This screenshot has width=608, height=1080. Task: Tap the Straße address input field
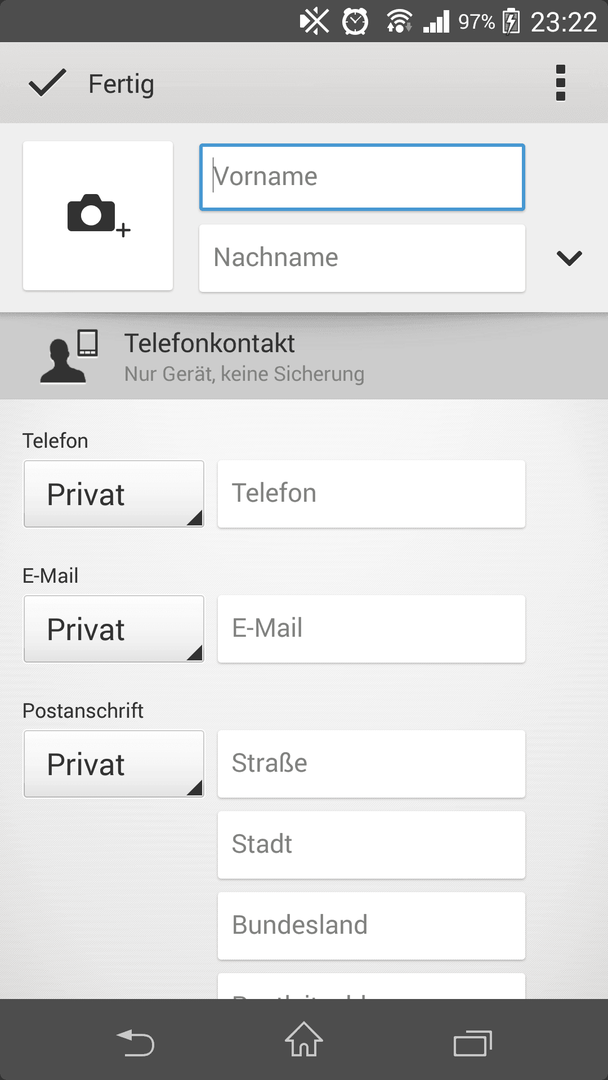[x=371, y=764]
